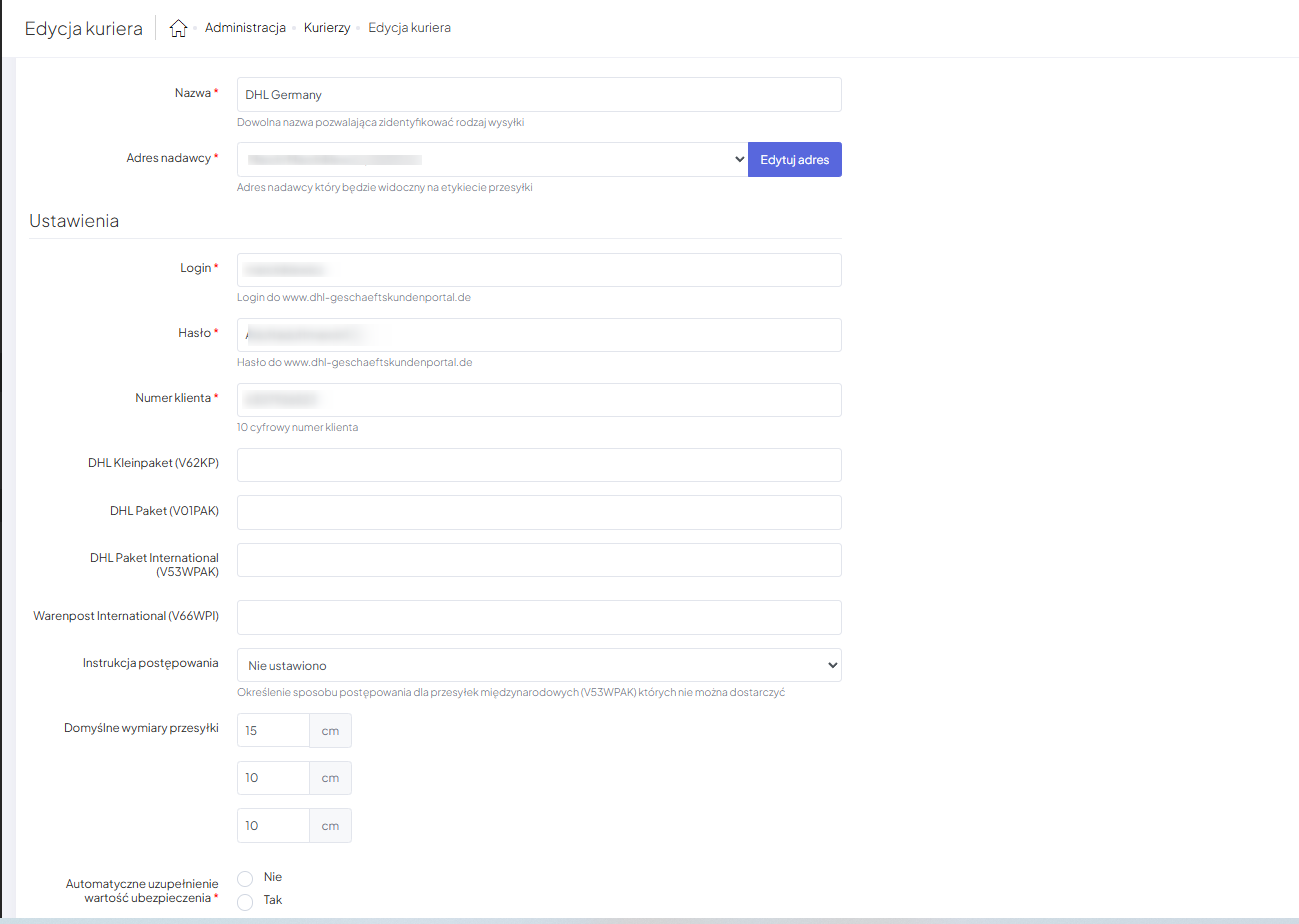The width and height of the screenshot is (1299, 924).
Task: Click Edycja kuriera breadcrumb item
Action: click(x=409, y=28)
